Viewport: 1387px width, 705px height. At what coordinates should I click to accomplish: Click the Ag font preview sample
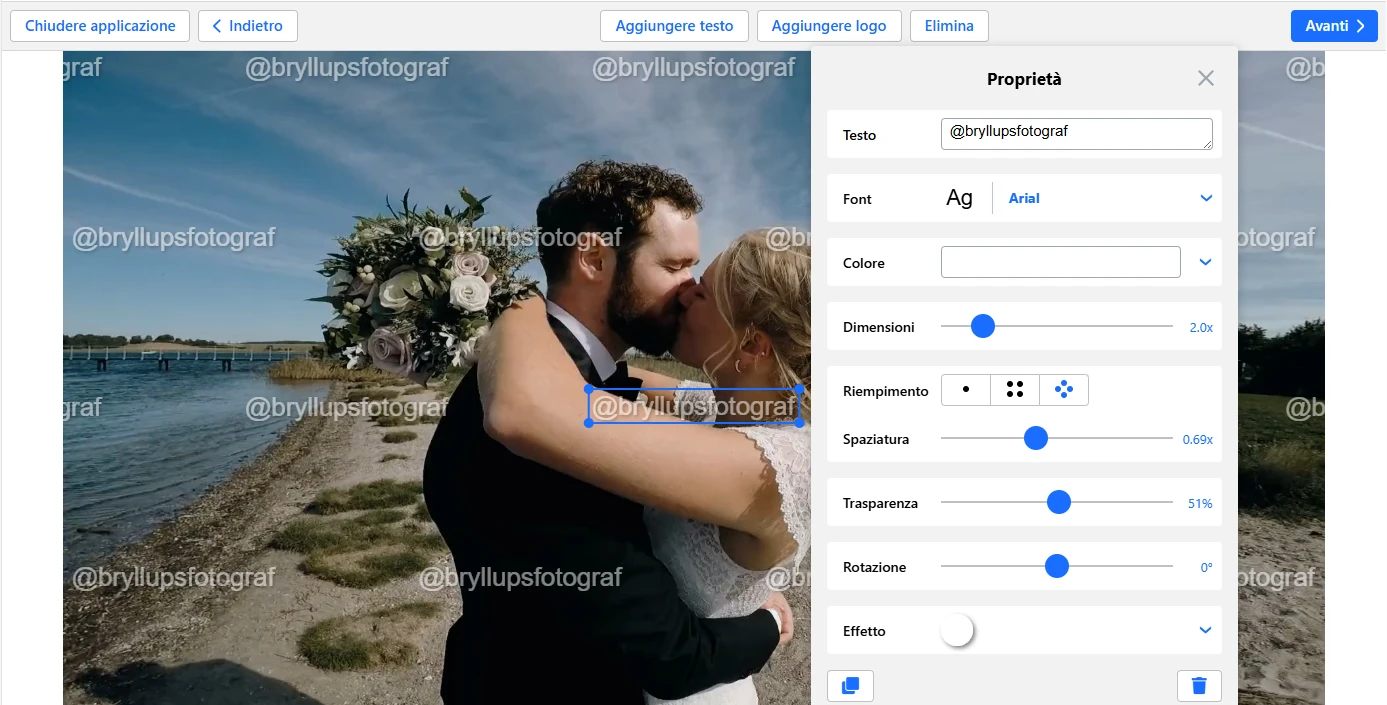tap(959, 197)
